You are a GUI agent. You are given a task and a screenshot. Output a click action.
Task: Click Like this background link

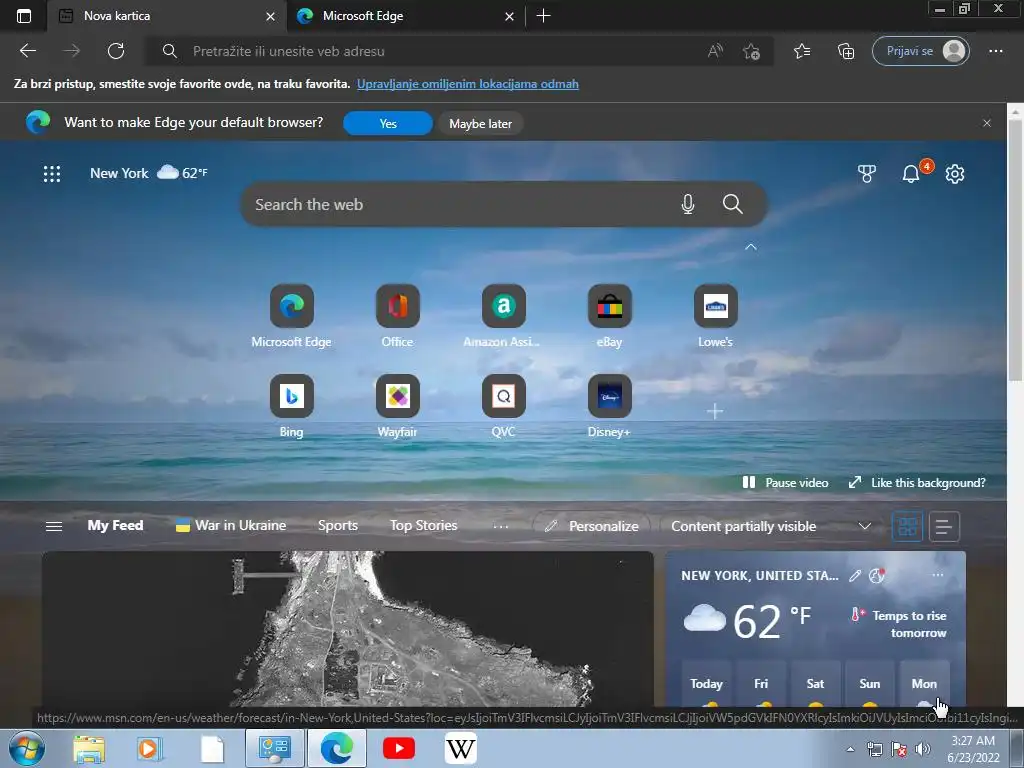917,483
